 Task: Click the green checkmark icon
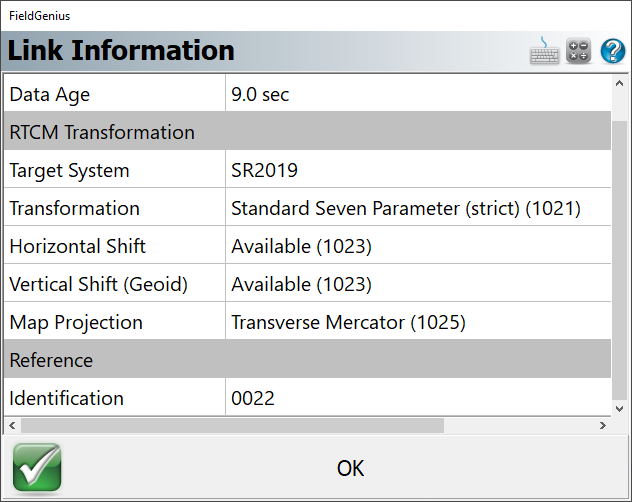point(37,467)
